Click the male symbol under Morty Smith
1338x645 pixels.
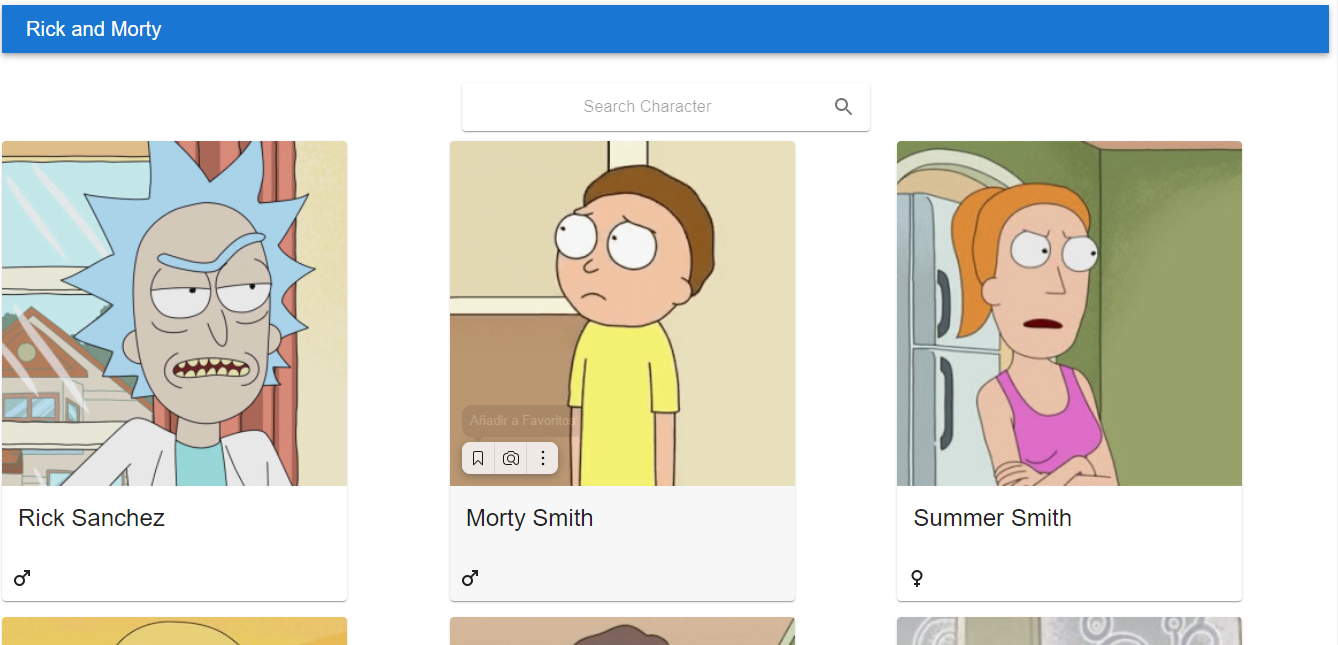coord(470,578)
